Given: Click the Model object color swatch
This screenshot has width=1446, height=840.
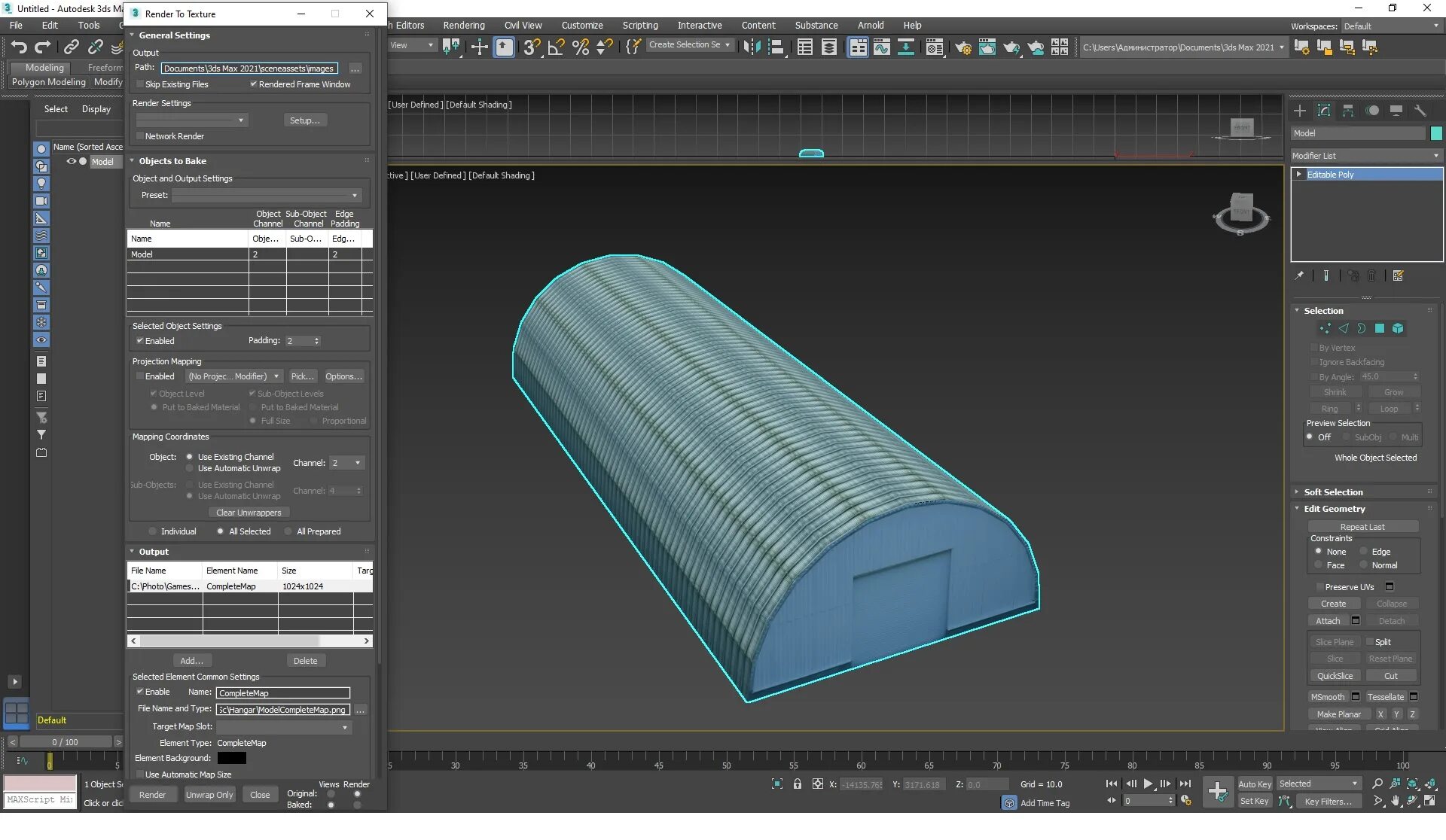Looking at the screenshot, I should (x=1436, y=133).
